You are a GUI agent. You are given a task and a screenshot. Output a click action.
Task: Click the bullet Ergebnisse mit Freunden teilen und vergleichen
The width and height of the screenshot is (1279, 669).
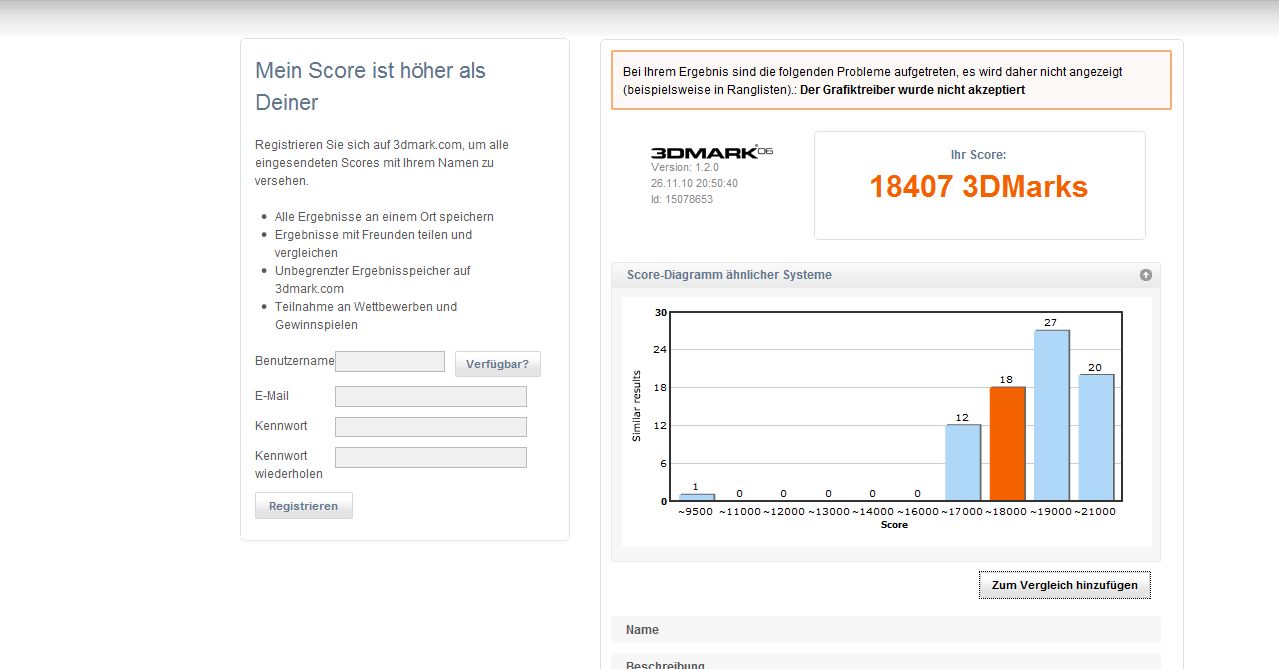373,244
